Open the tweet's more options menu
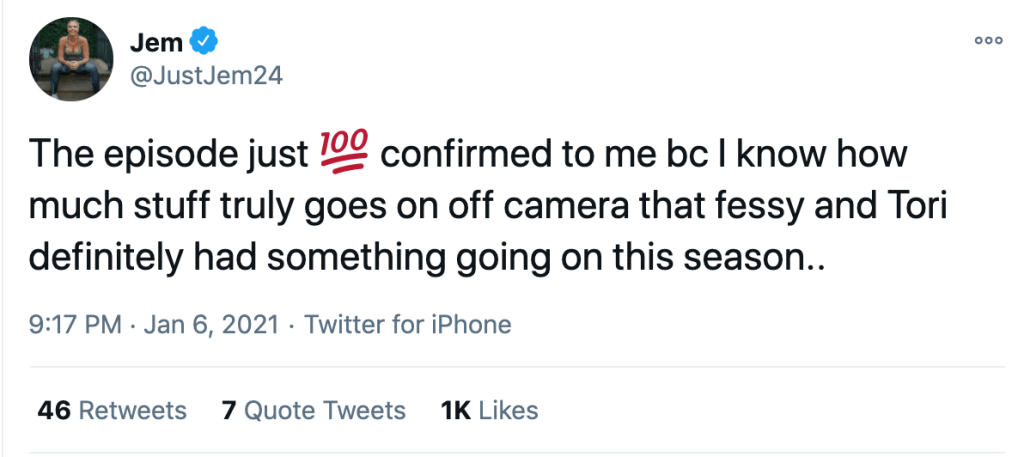 (987, 41)
